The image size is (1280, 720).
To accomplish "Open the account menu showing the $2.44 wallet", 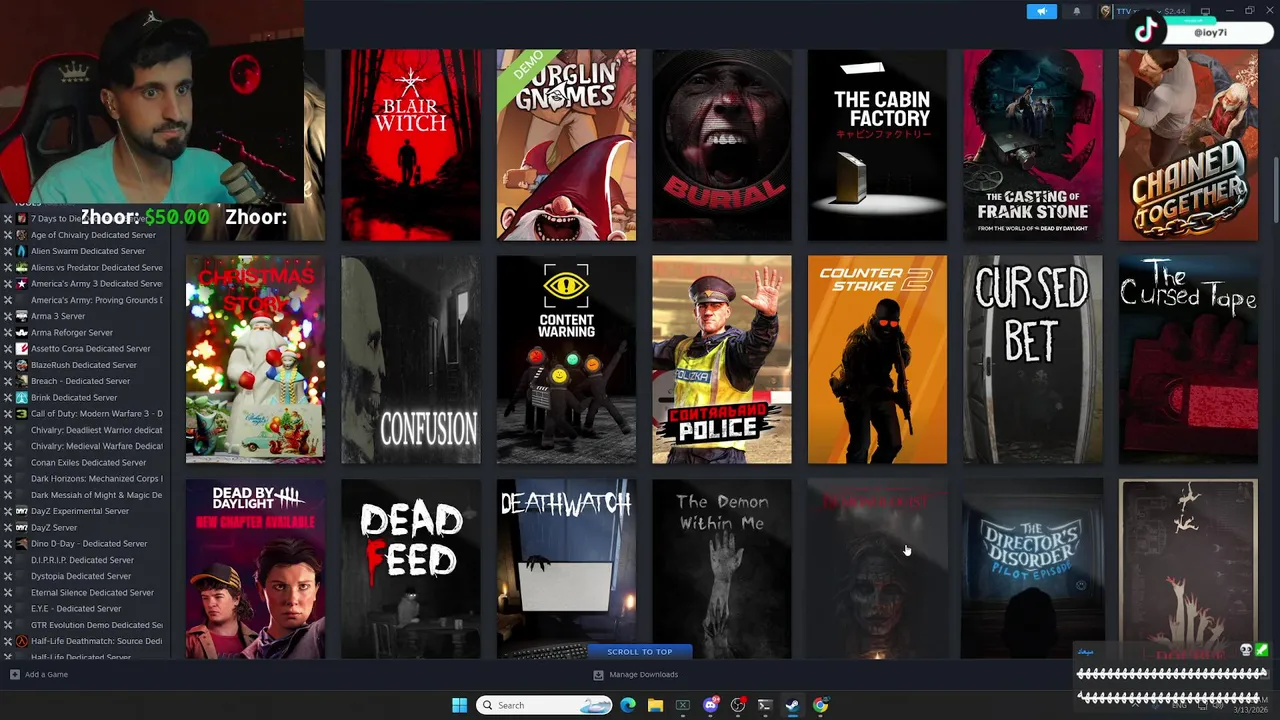I will click(x=1143, y=11).
